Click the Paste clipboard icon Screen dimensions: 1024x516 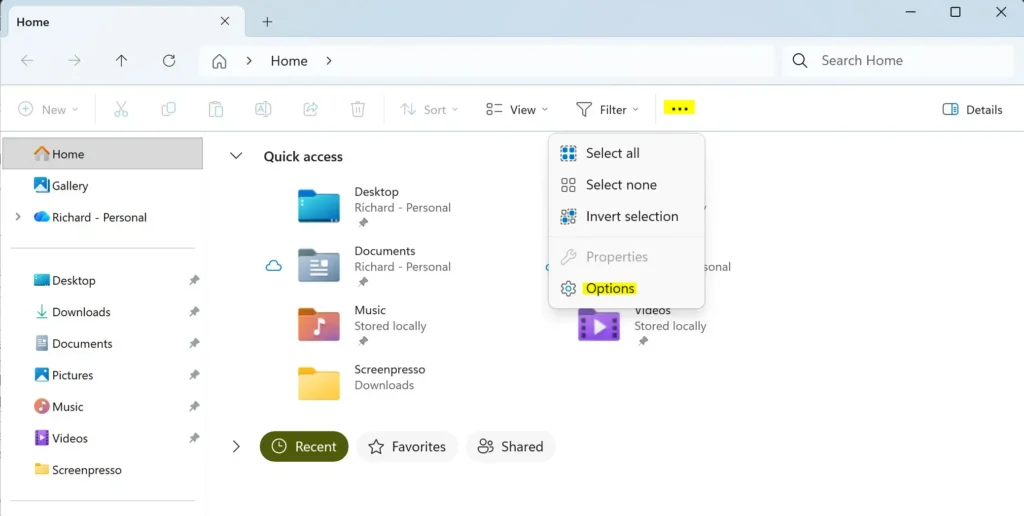pos(216,109)
